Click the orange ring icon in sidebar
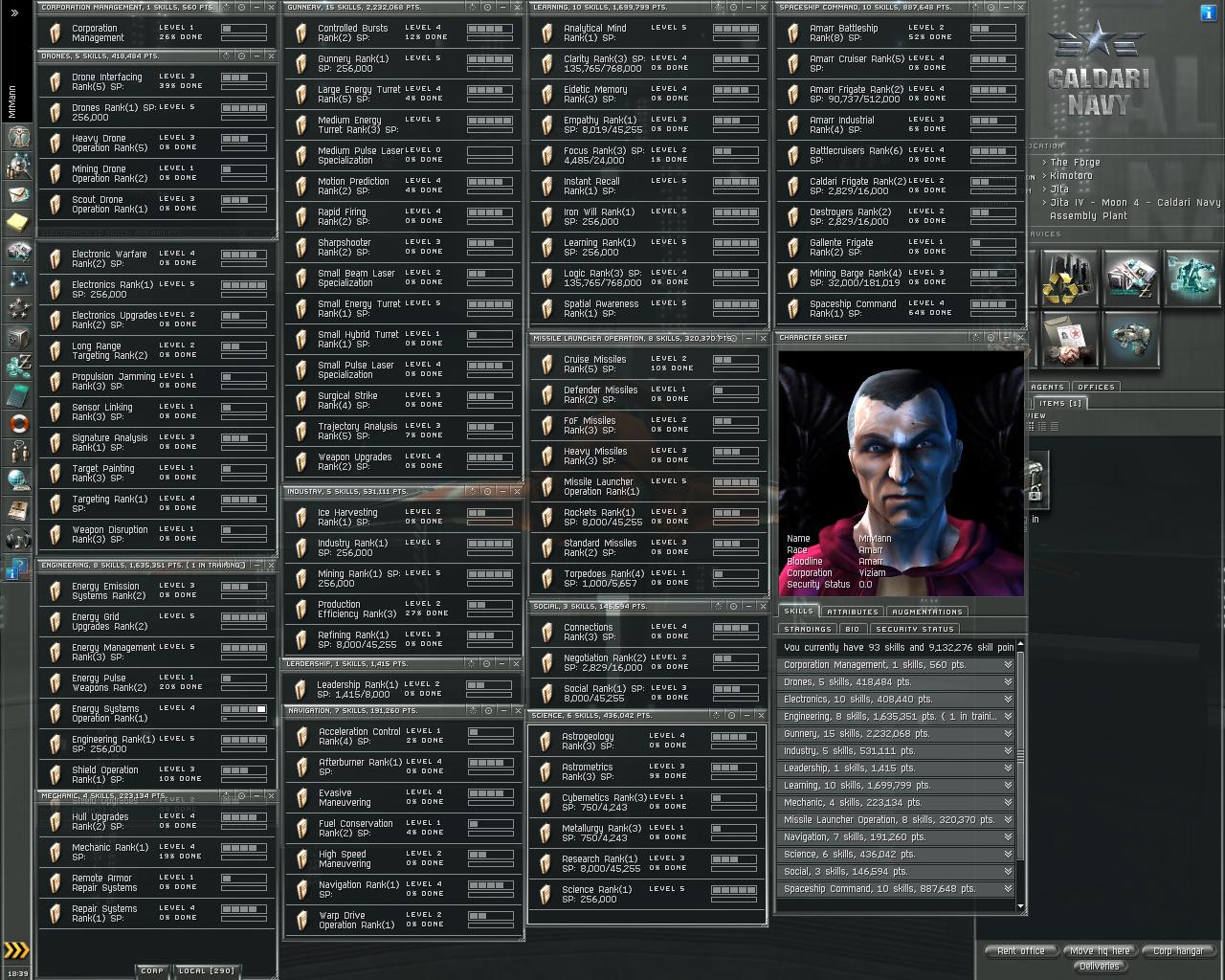1225x980 pixels. coord(18,423)
